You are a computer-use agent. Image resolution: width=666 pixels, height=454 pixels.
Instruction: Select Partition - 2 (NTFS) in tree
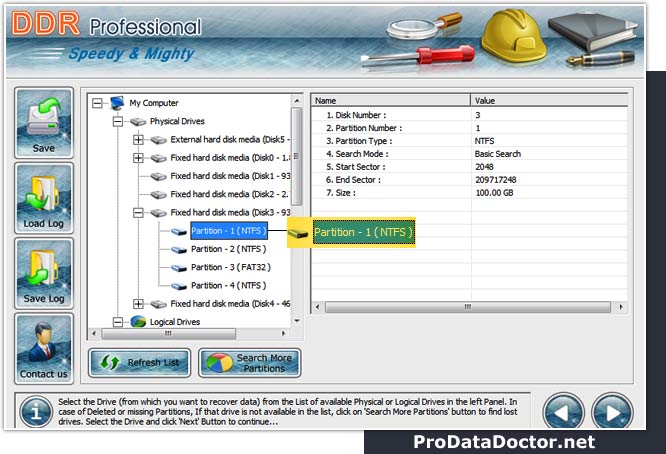click(229, 249)
